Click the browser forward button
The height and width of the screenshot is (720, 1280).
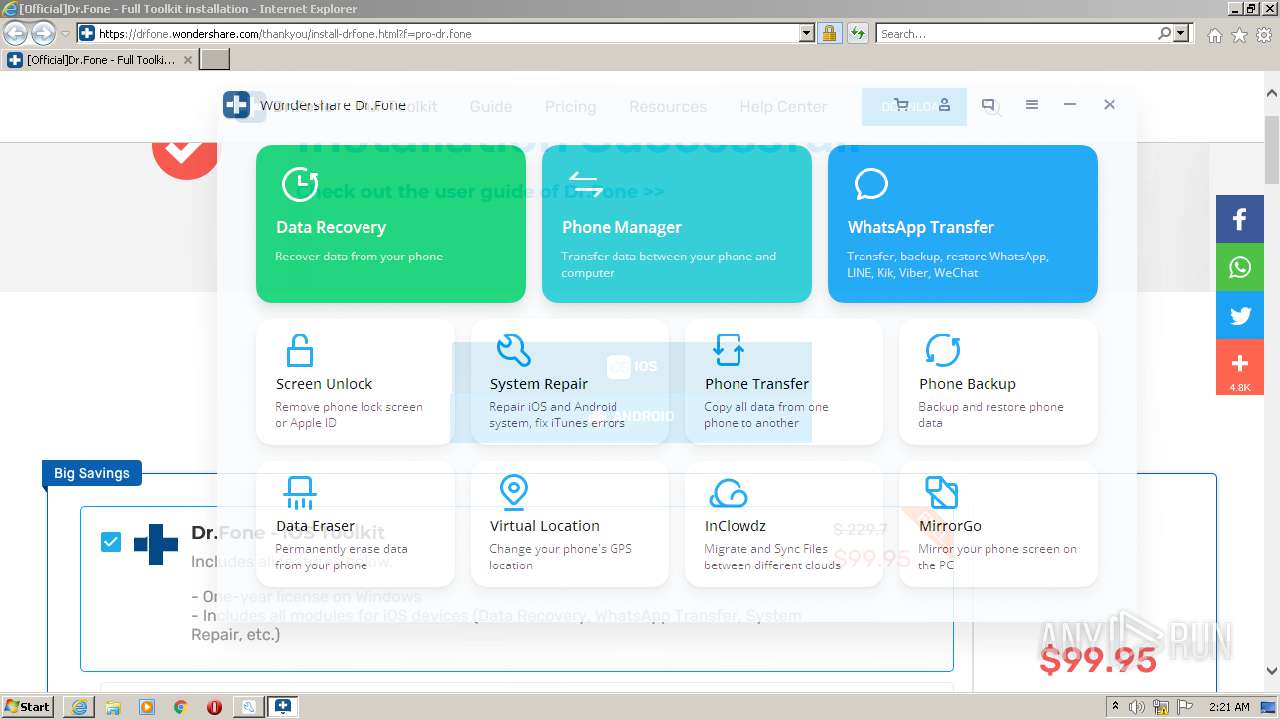tap(43, 33)
